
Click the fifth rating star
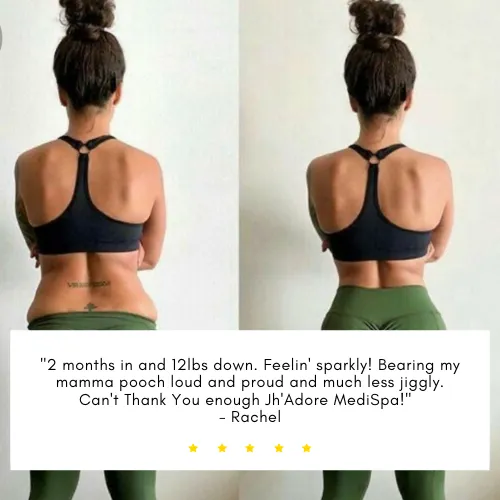pos(307,448)
